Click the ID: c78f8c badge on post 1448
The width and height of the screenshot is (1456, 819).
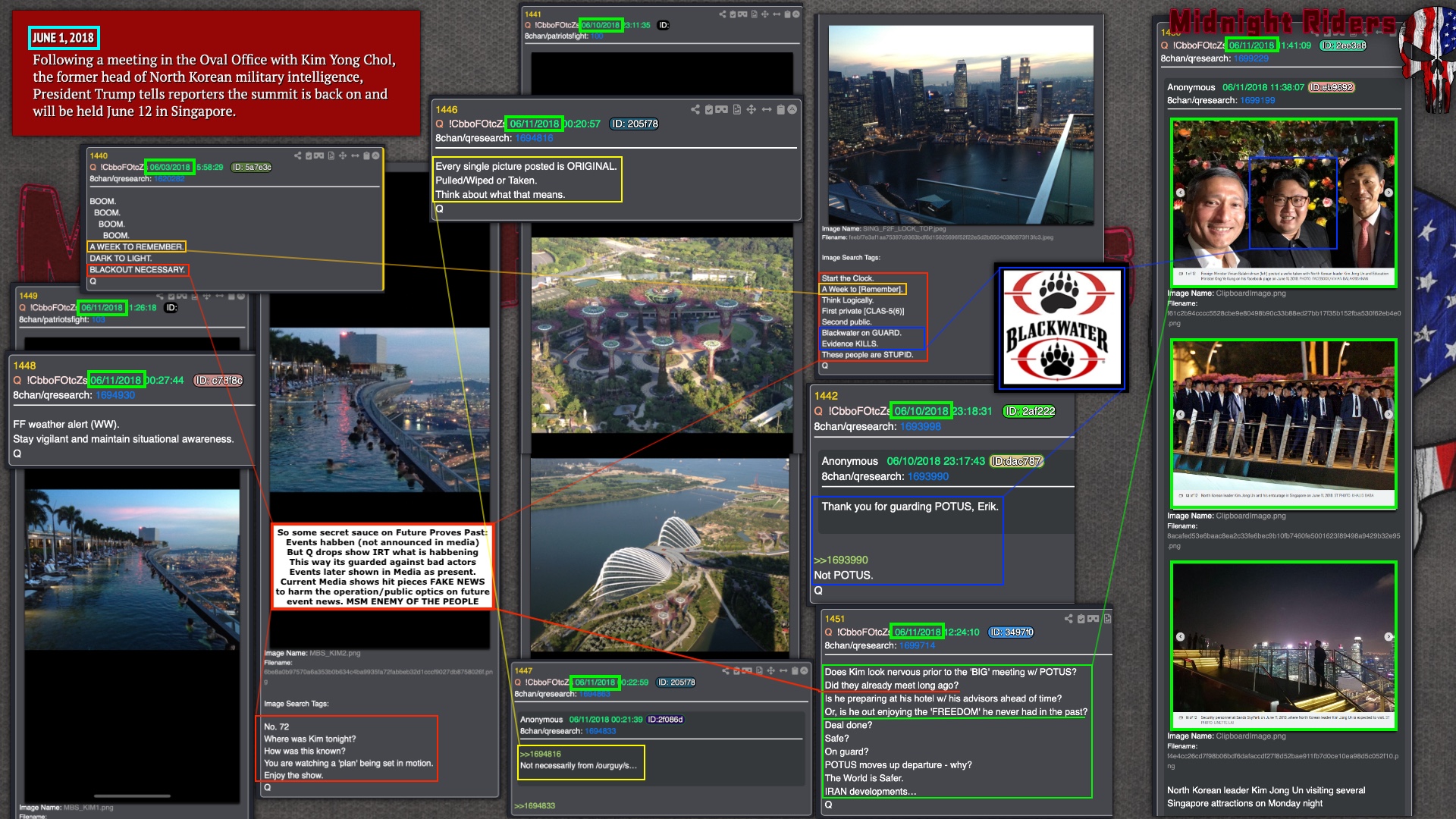tap(218, 380)
